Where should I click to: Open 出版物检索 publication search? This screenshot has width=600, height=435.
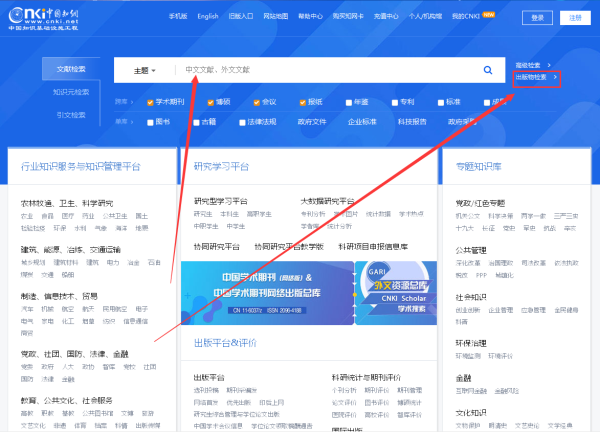(536, 77)
